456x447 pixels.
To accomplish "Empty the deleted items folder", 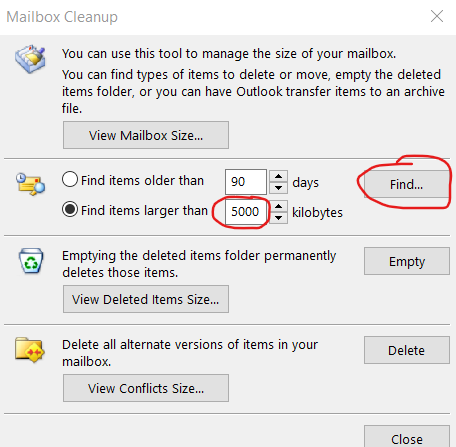I will pyautogui.click(x=407, y=261).
